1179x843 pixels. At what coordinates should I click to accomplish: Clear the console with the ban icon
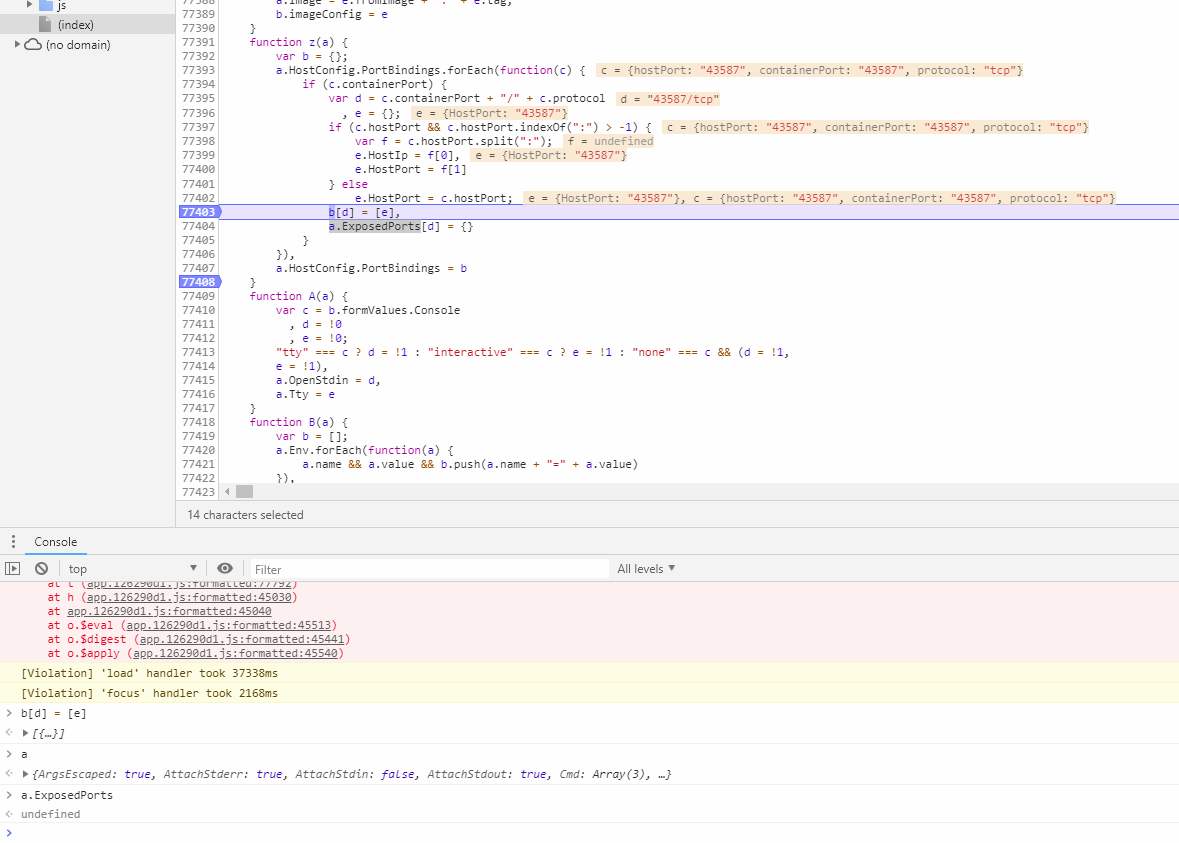click(41, 569)
